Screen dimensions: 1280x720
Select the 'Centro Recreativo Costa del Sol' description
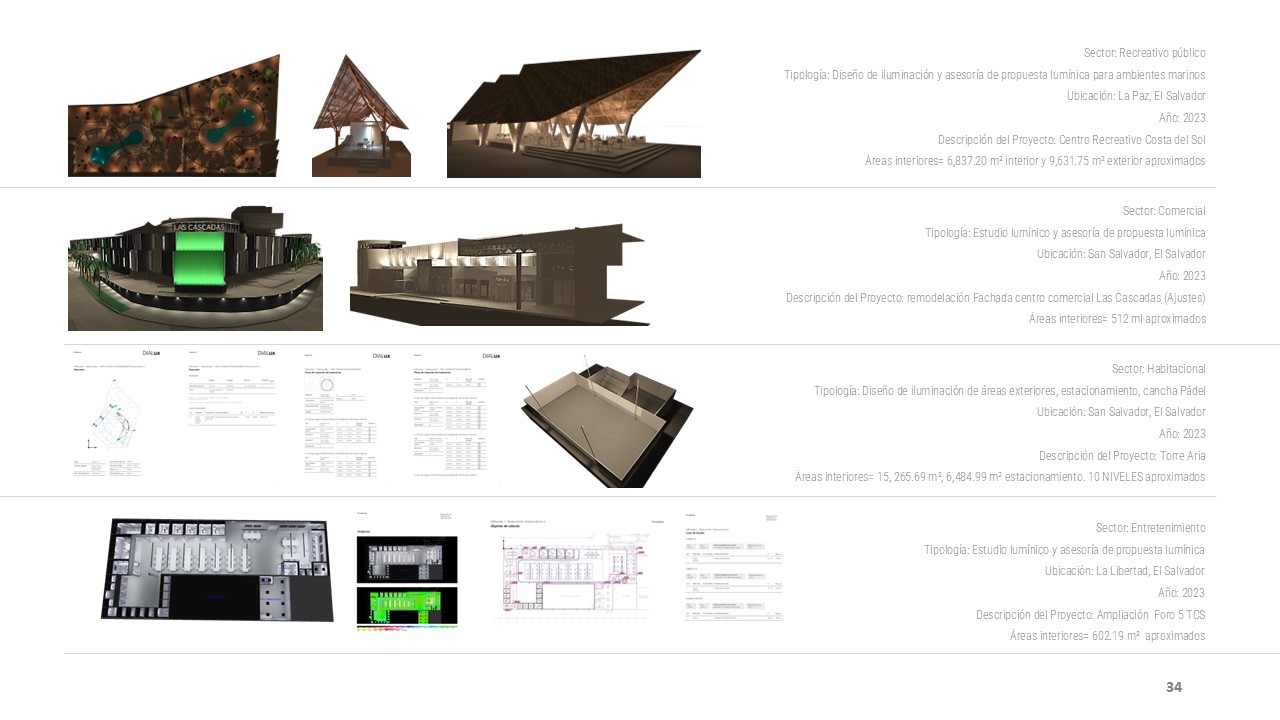[1071, 140]
